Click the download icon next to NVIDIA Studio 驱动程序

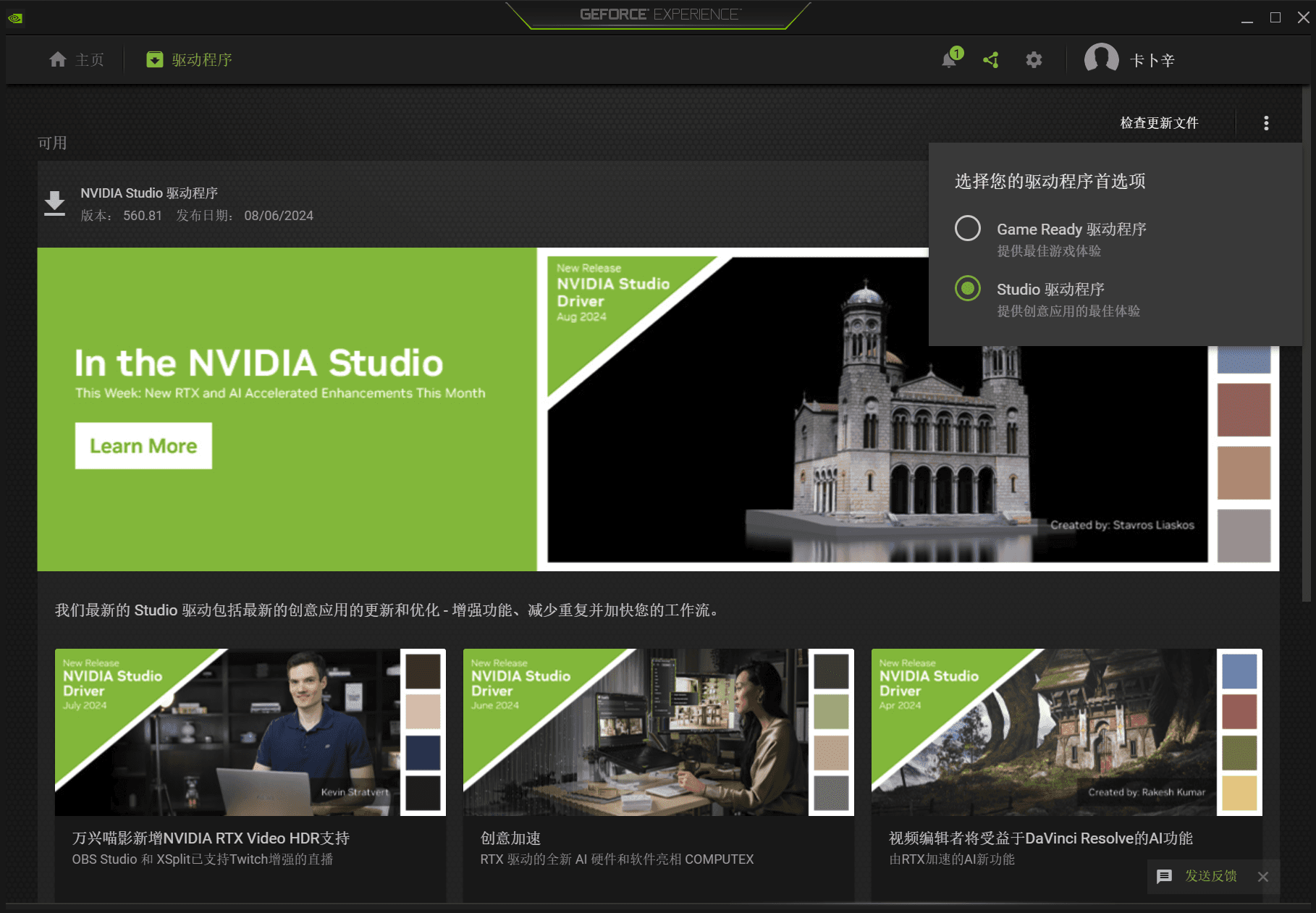(x=54, y=203)
